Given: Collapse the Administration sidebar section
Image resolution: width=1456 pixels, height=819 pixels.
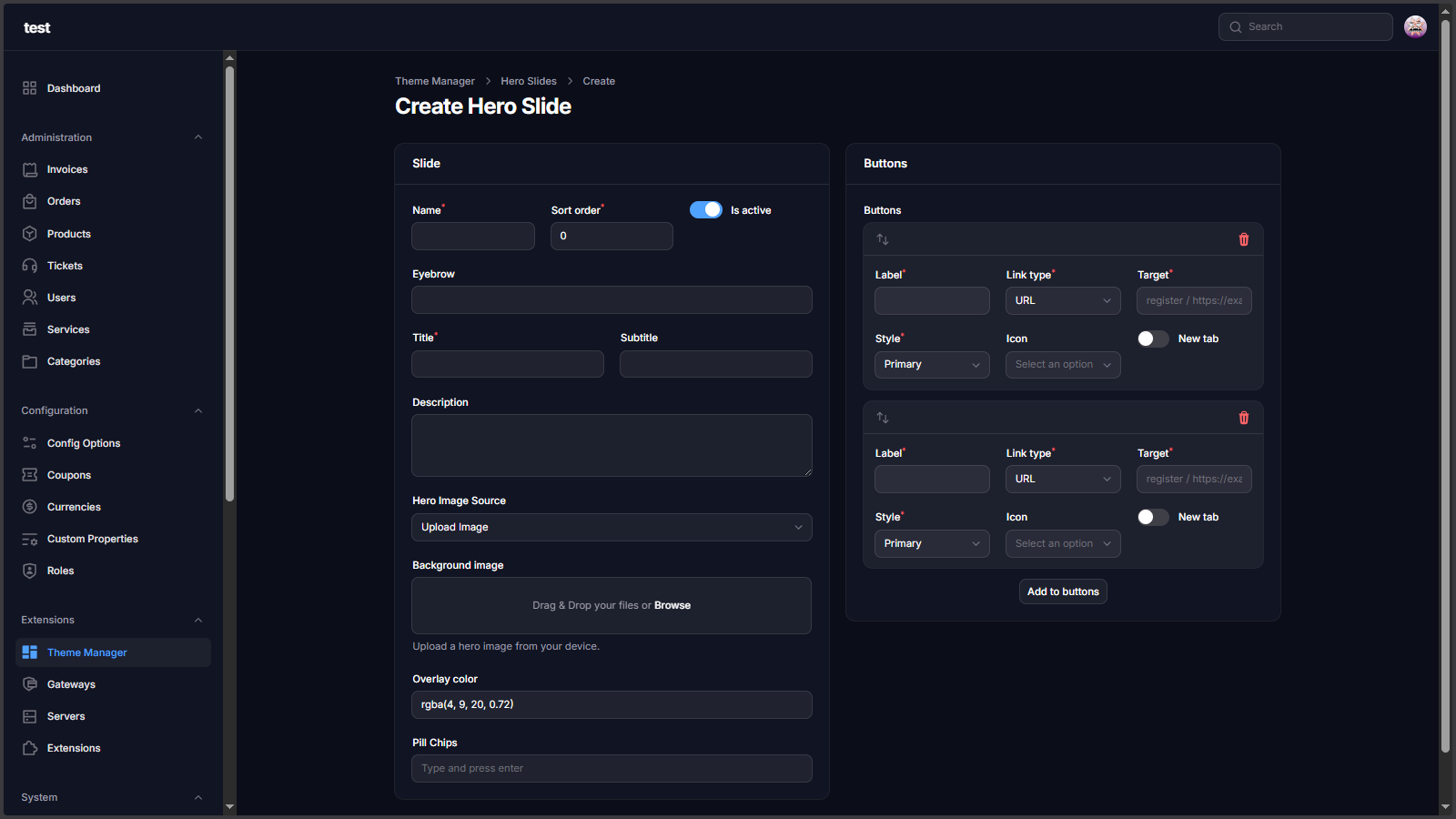Looking at the screenshot, I should coord(198,137).
